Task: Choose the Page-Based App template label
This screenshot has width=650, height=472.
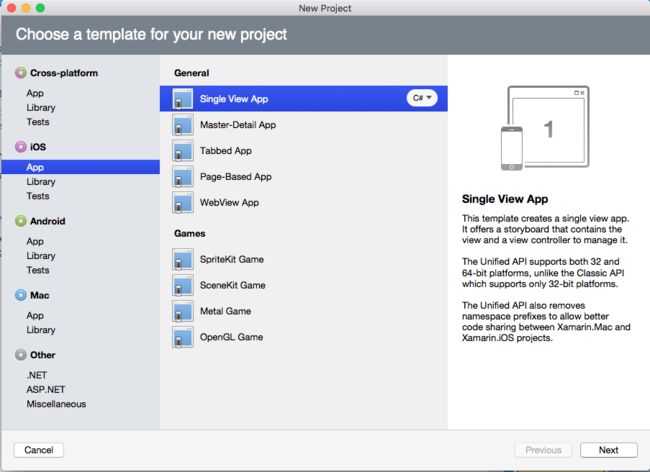Action: 235,177
